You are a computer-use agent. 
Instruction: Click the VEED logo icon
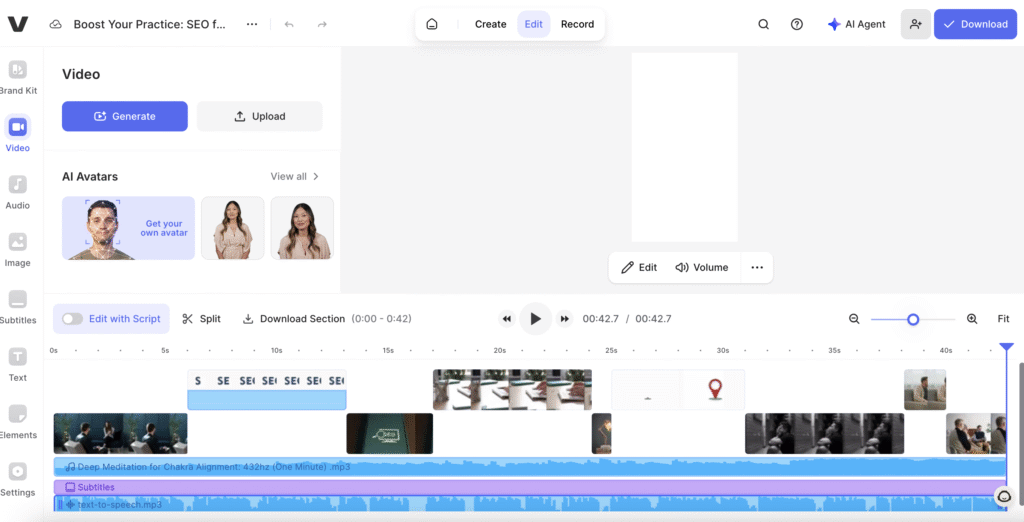click(x=18, y=24)
